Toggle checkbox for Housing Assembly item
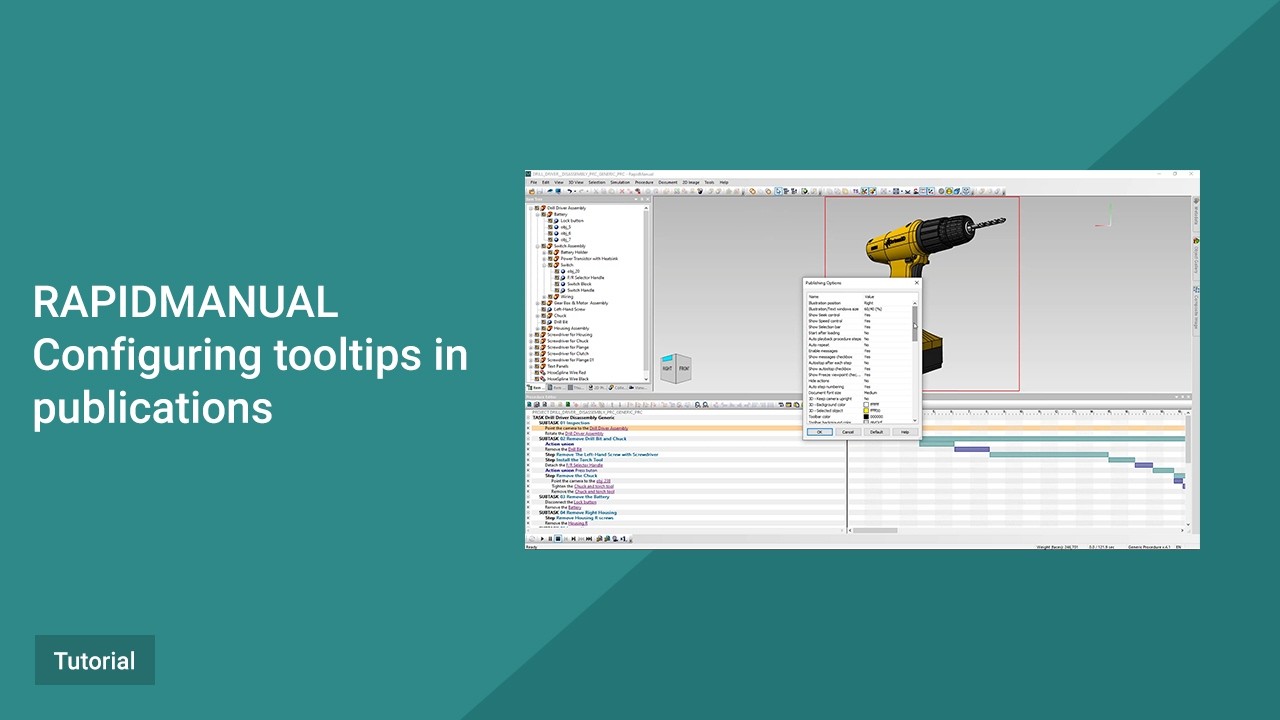This screenshot has width=1280, height=720. [543, 328]
